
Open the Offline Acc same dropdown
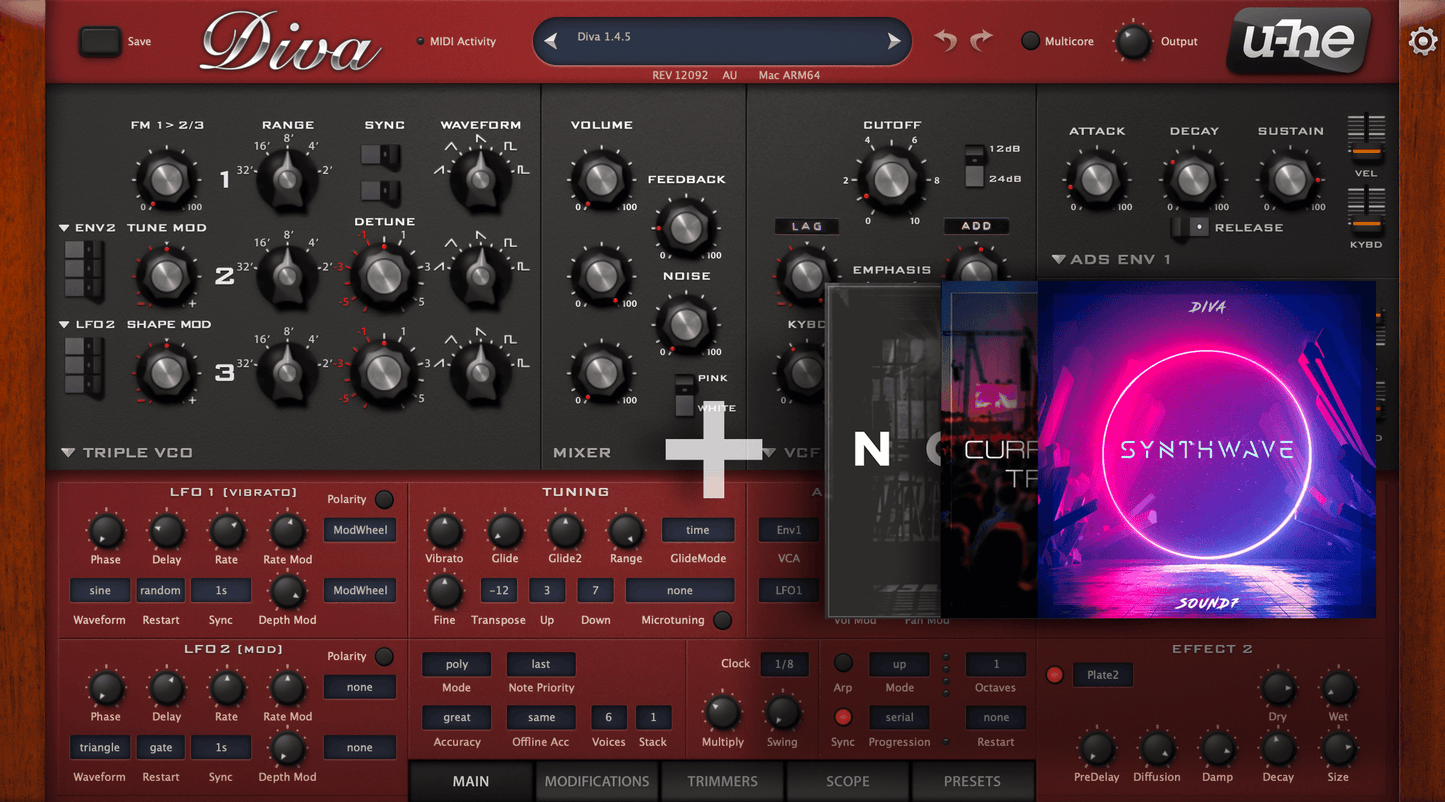[541, 717]
